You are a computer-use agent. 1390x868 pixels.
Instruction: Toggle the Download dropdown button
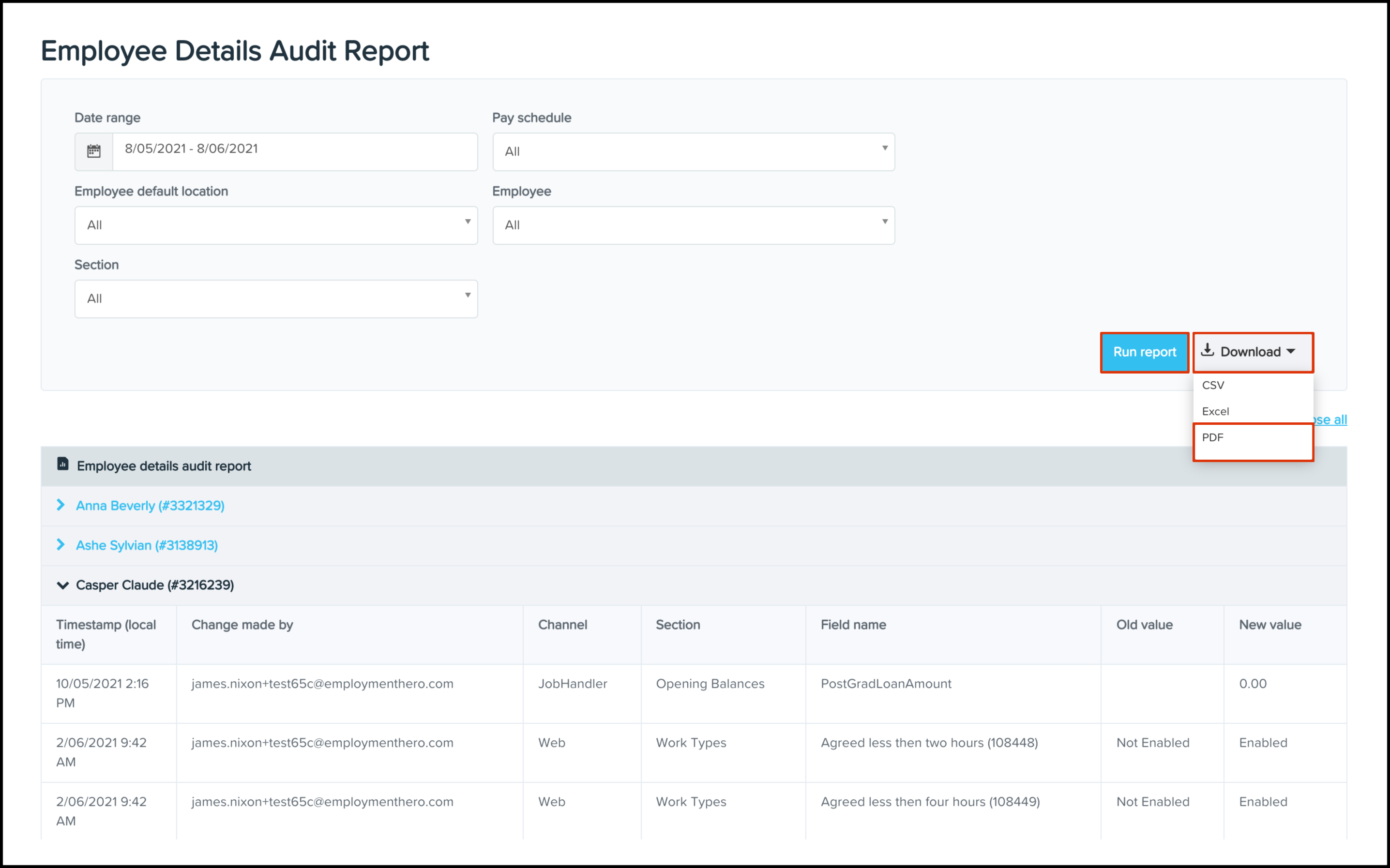tap(1252, 352)
